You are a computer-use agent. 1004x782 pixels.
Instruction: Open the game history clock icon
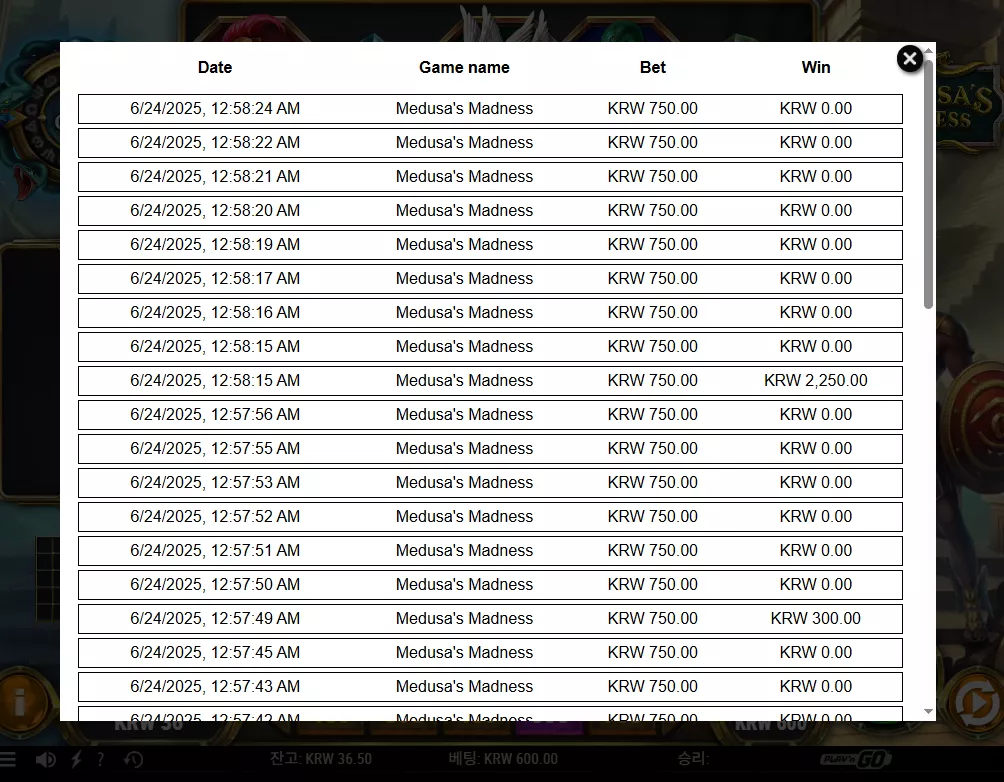click(133, 760)
